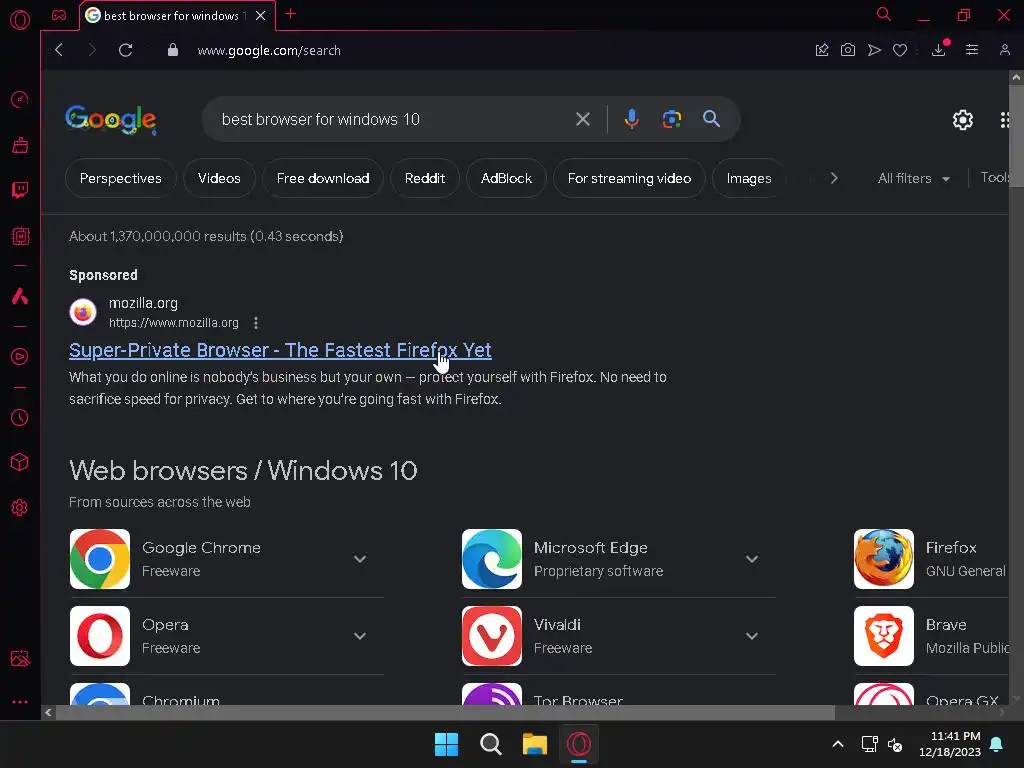This screenshot has width=1024, height=768.
Task: Select the Images filter chip
Action: pos(748,178)
